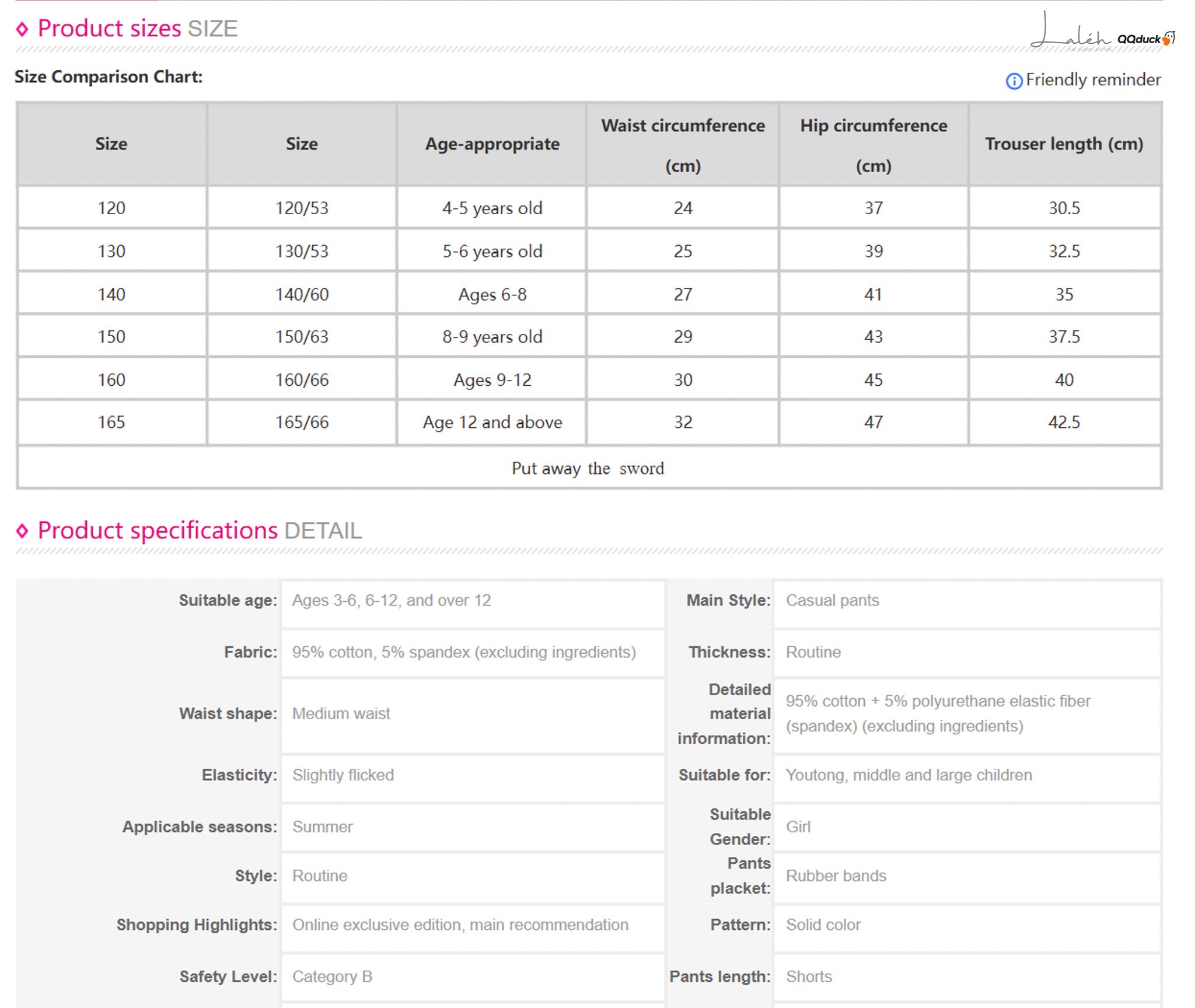The width and height of the screenshot is (1195, 1008).
Task: Click the Laléh signature logo
Action: (x=1070, y=32)
